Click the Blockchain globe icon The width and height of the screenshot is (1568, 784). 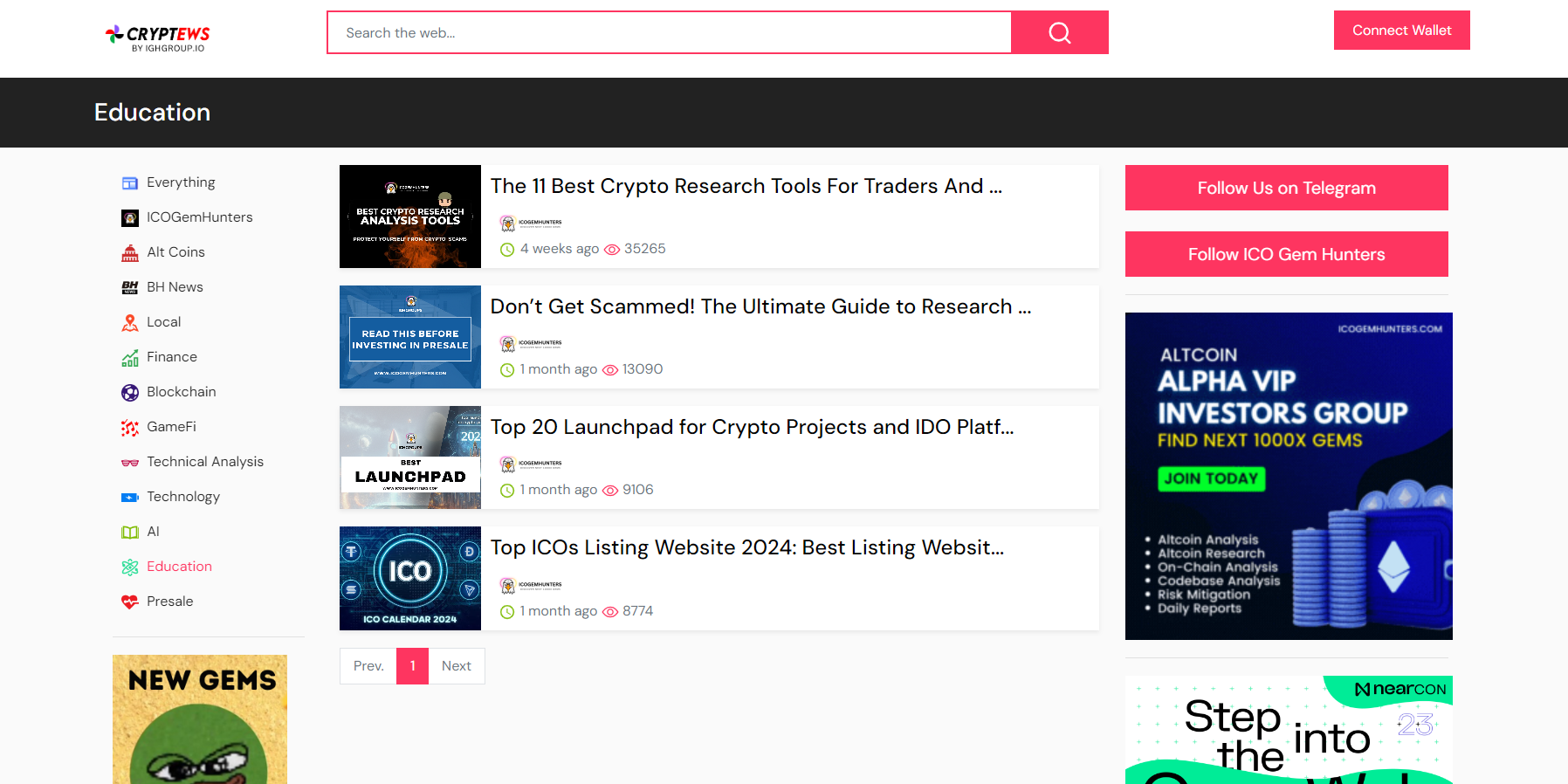(x=130, y=393)
